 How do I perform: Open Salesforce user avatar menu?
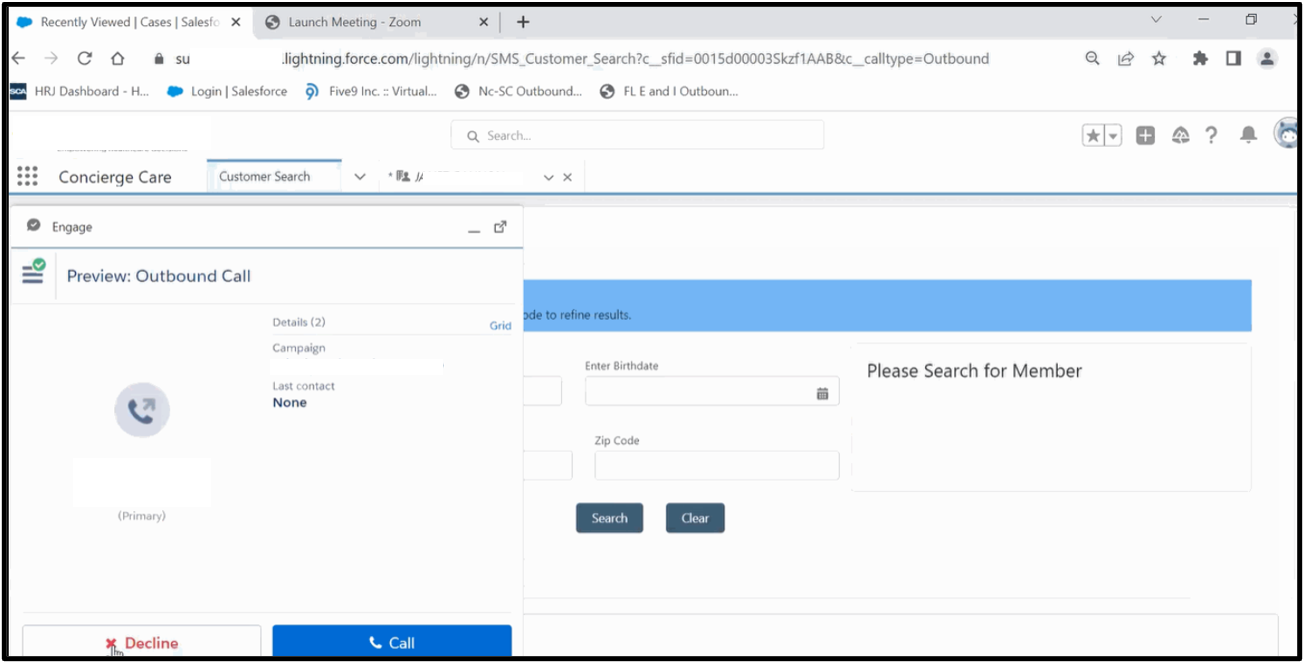pos(1286,133)
